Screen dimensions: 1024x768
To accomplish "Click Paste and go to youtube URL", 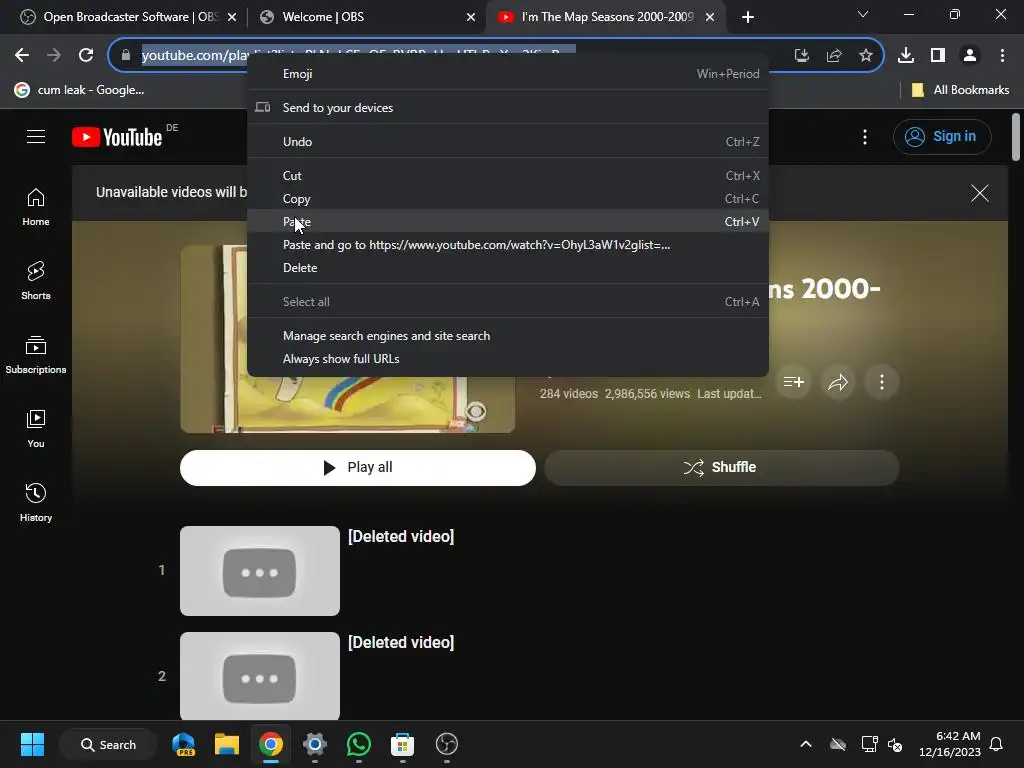I will tap(507, 245).
